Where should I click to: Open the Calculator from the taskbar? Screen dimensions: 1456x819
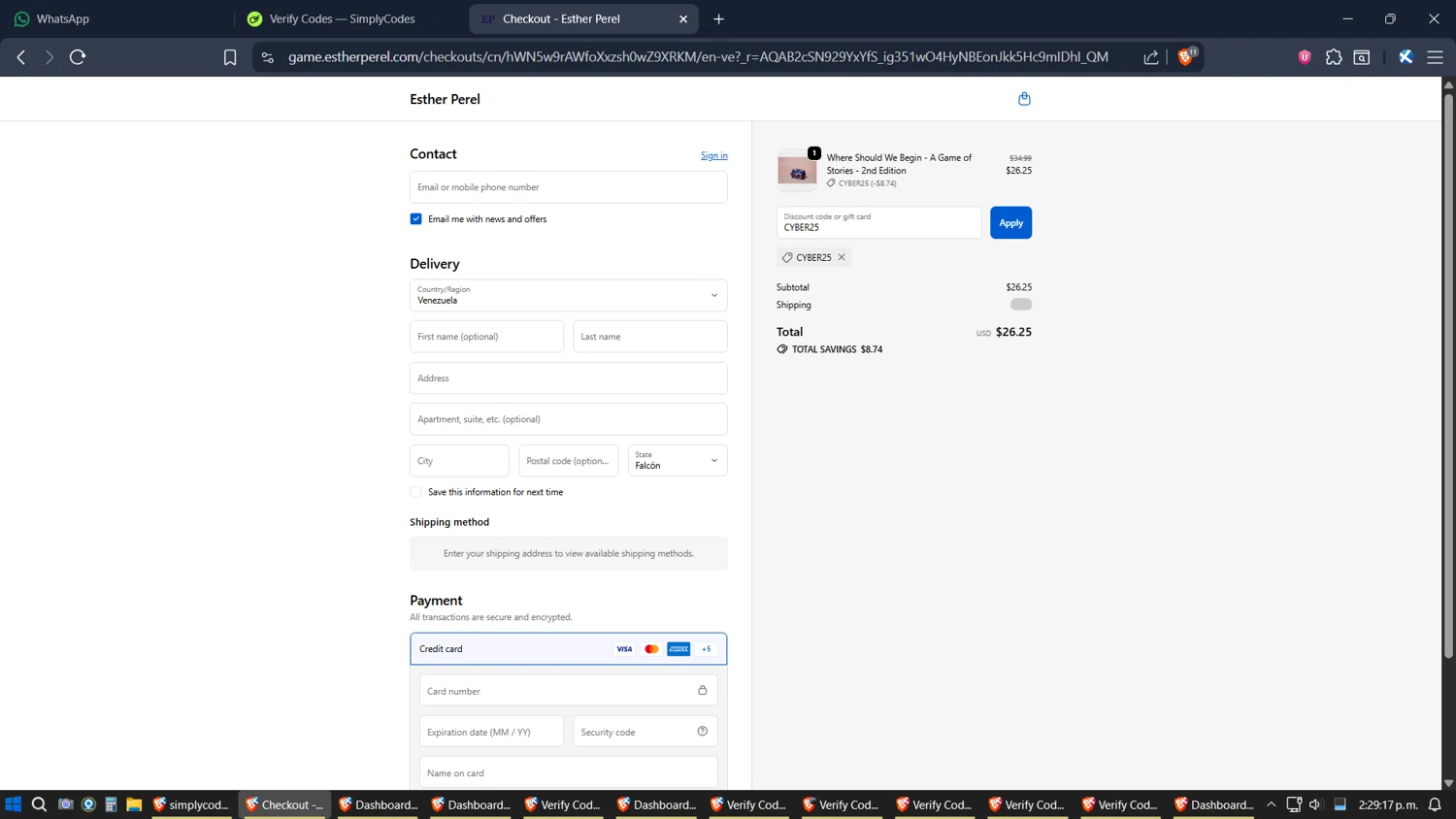click(111, 804)
